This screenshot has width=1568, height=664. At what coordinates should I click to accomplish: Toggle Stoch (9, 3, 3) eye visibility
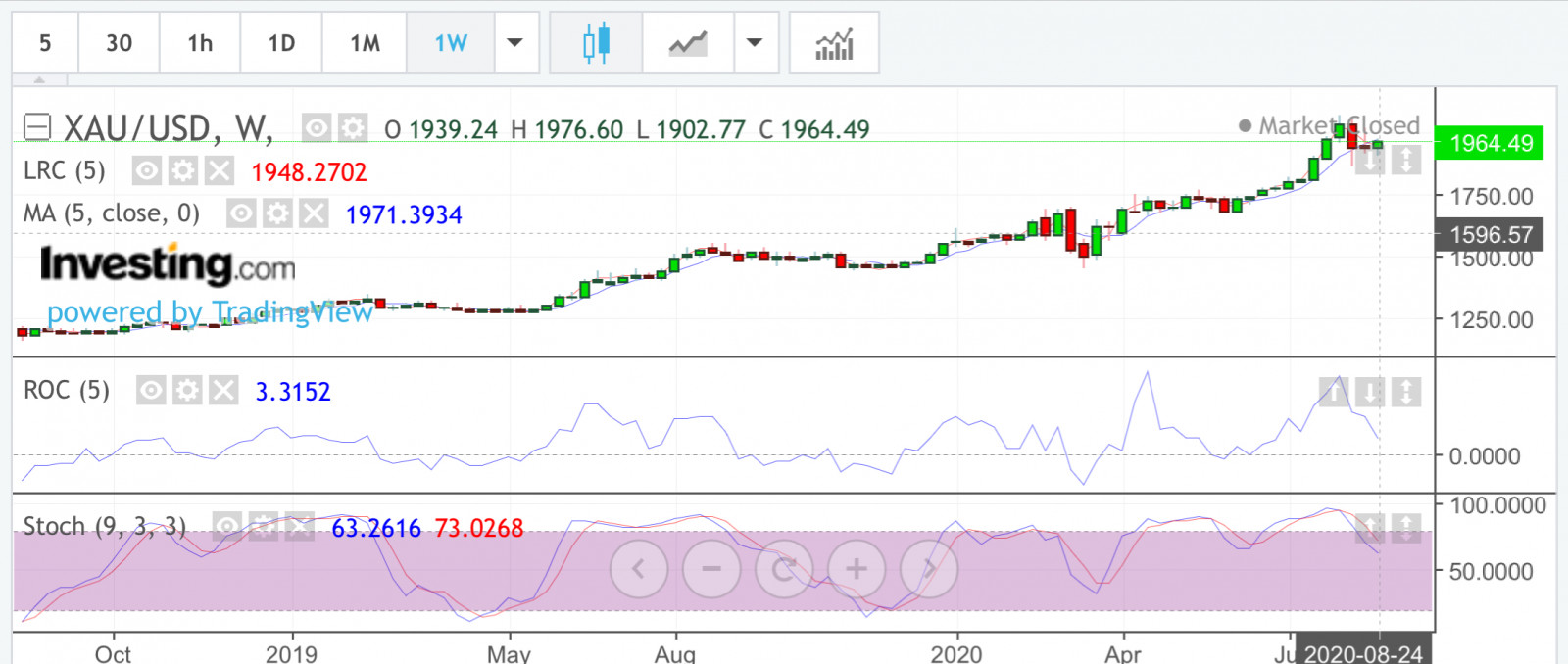coord(227,527)
